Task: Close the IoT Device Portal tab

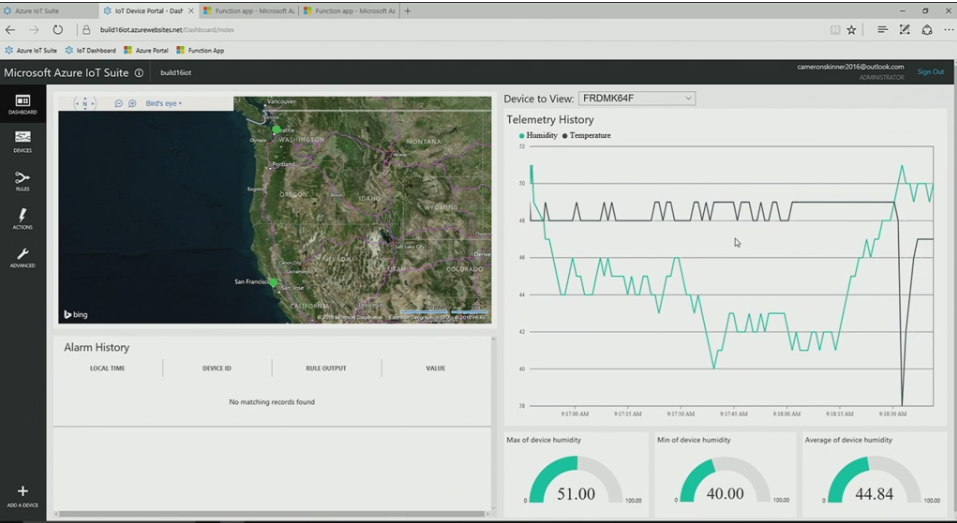Action: tap(191, 10)
